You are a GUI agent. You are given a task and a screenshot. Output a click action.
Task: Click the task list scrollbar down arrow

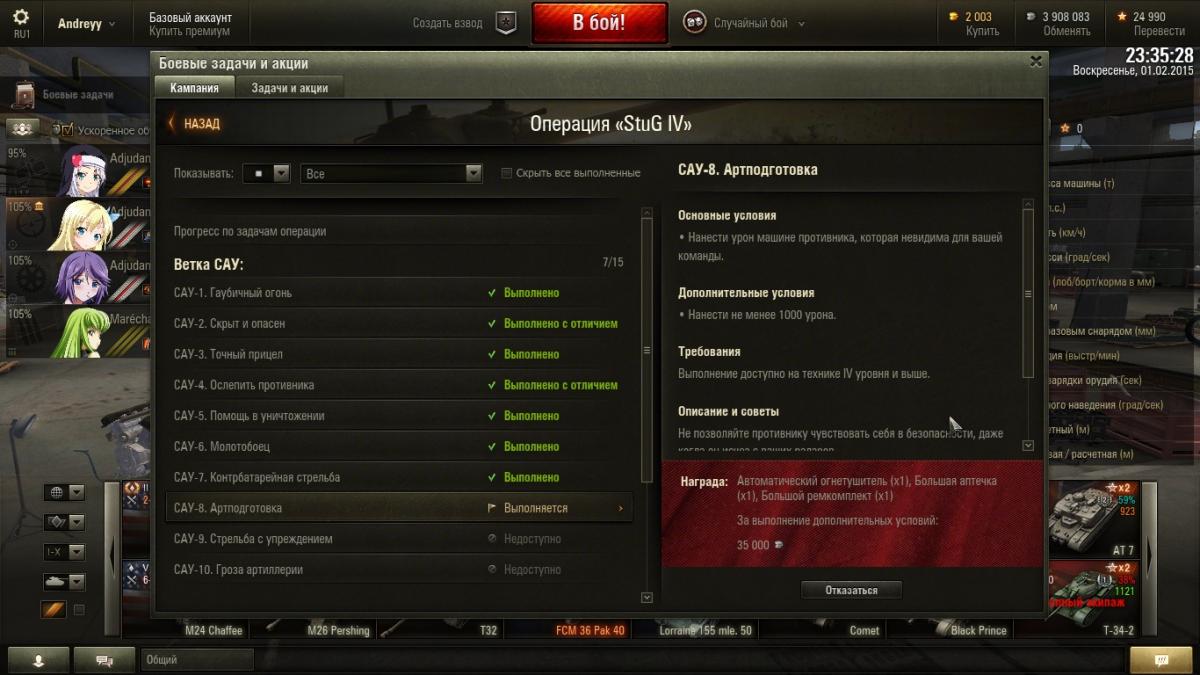(x=646, y=597)
